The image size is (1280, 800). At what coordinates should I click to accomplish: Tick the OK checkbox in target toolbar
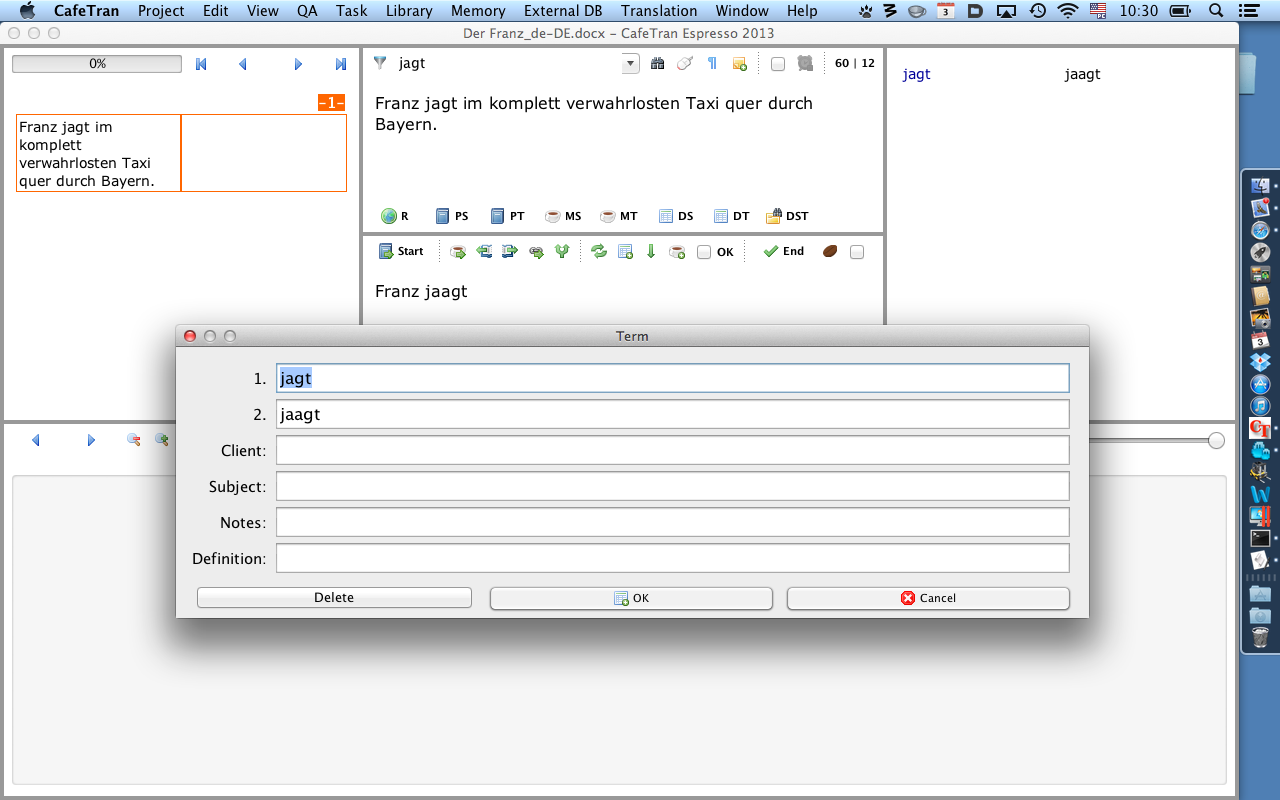(x=704, y=253)
